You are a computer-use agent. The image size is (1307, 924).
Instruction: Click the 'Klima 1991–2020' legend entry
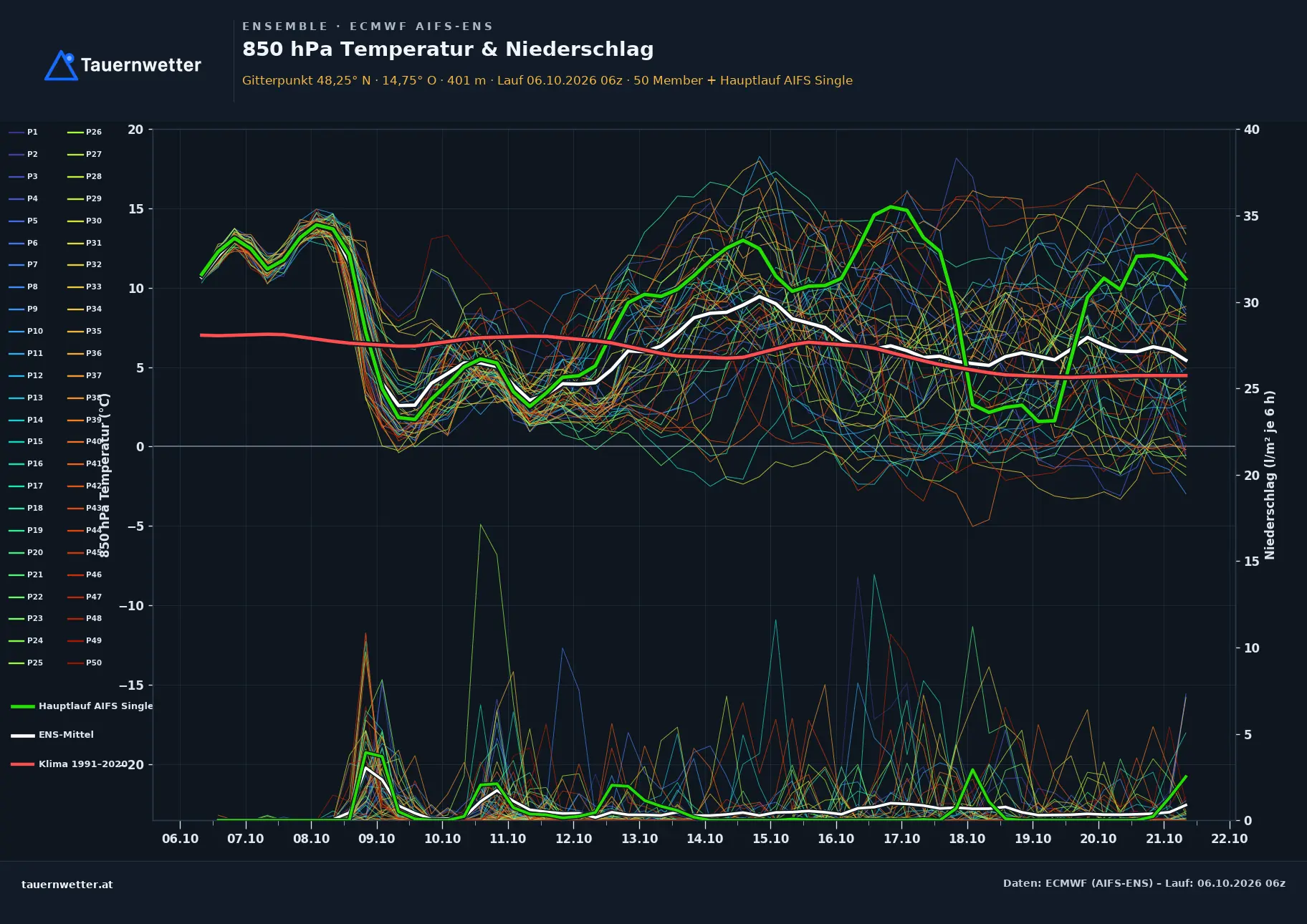(70, 764)
